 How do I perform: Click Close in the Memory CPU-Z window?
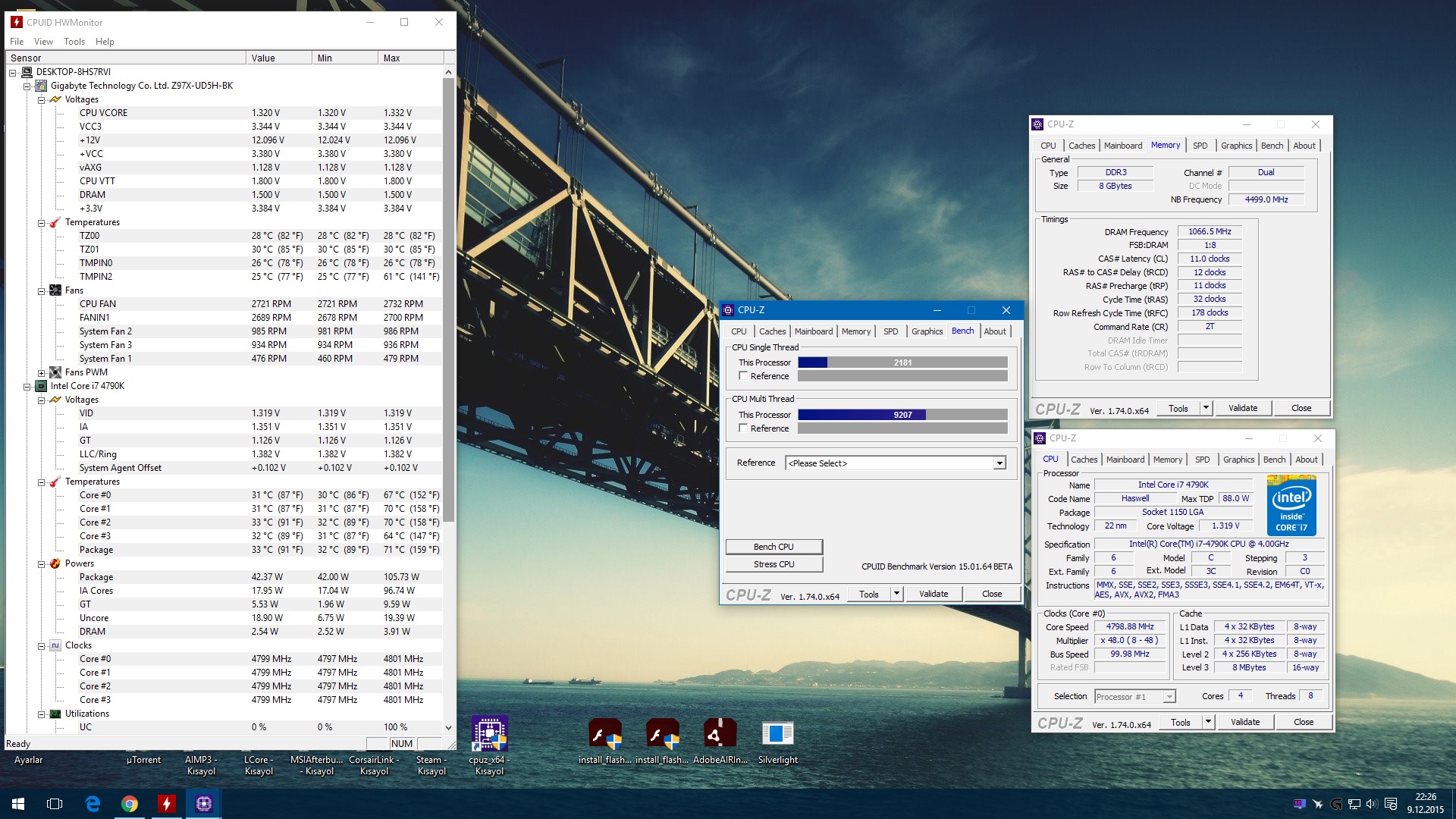1301,408
